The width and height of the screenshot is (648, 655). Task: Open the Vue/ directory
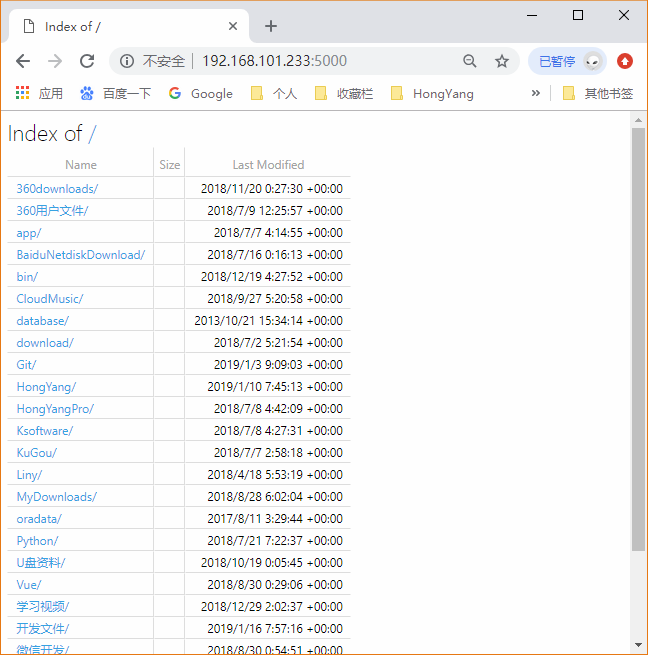point(29,585)
